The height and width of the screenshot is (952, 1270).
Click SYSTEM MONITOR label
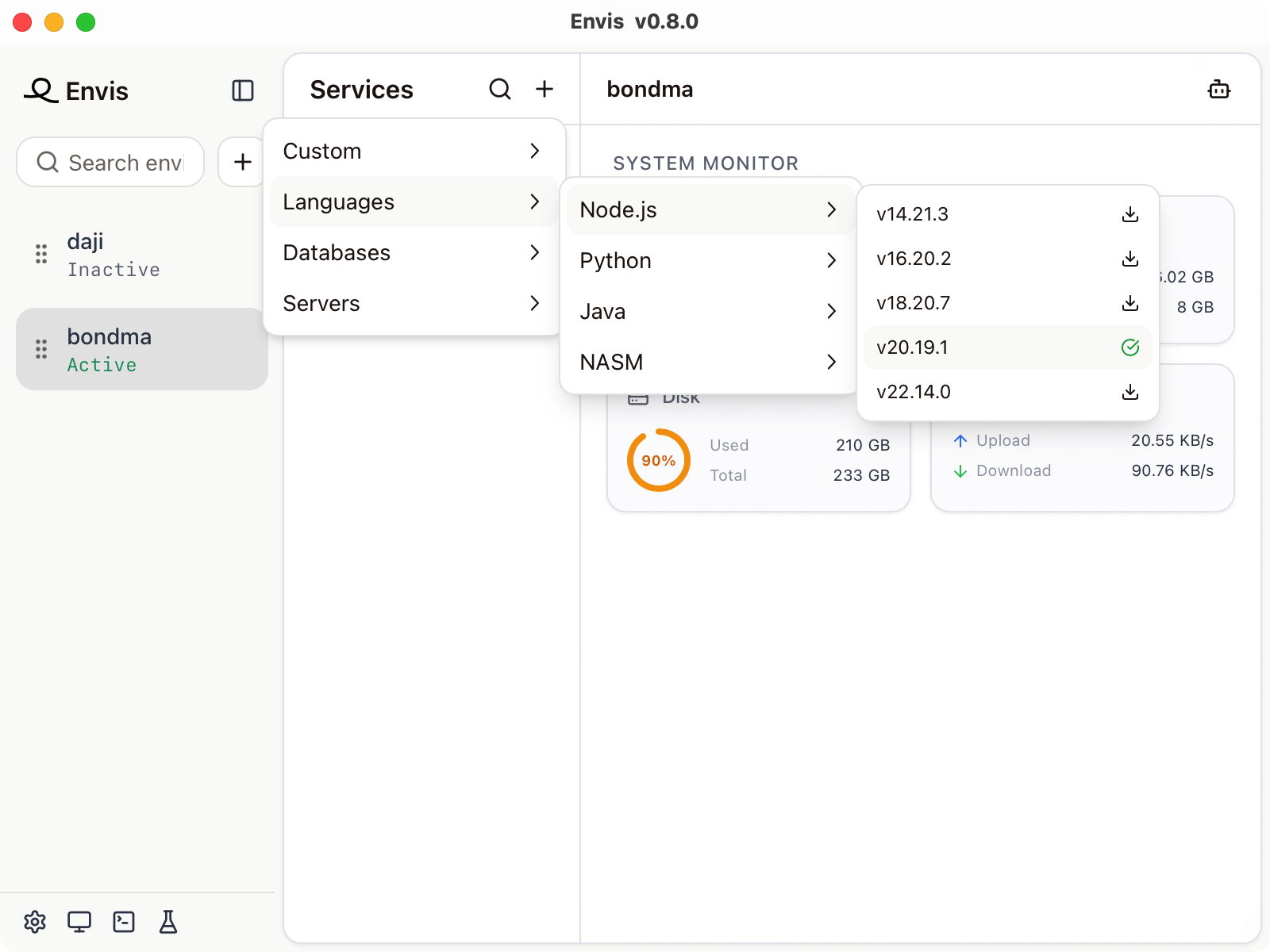pos(706,163)
